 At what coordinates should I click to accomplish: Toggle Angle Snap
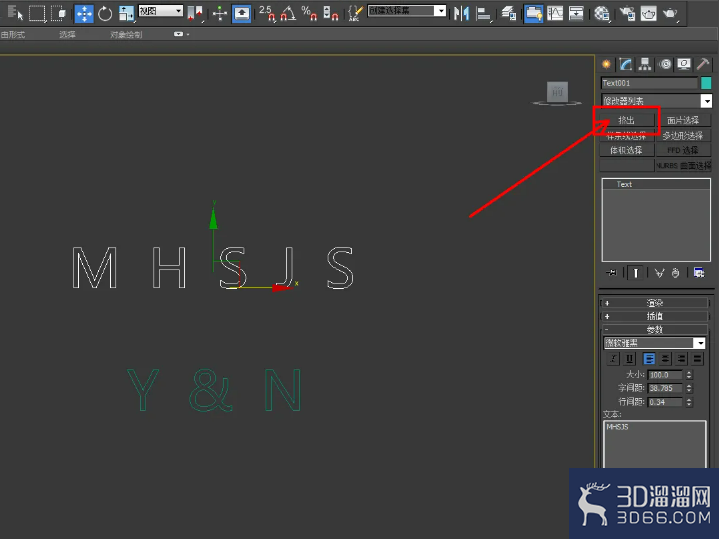coord(288,13)
